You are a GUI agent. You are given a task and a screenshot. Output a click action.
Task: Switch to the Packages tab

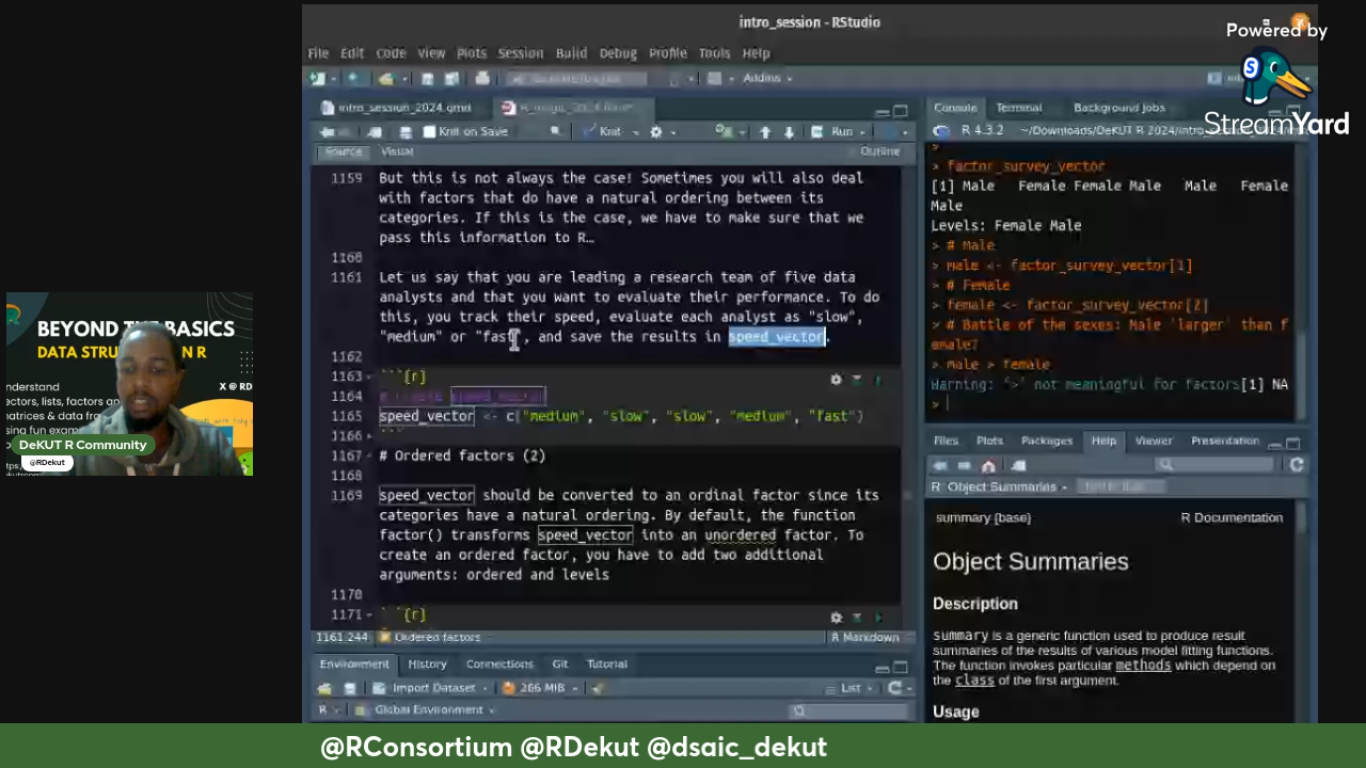(1046, 441)
